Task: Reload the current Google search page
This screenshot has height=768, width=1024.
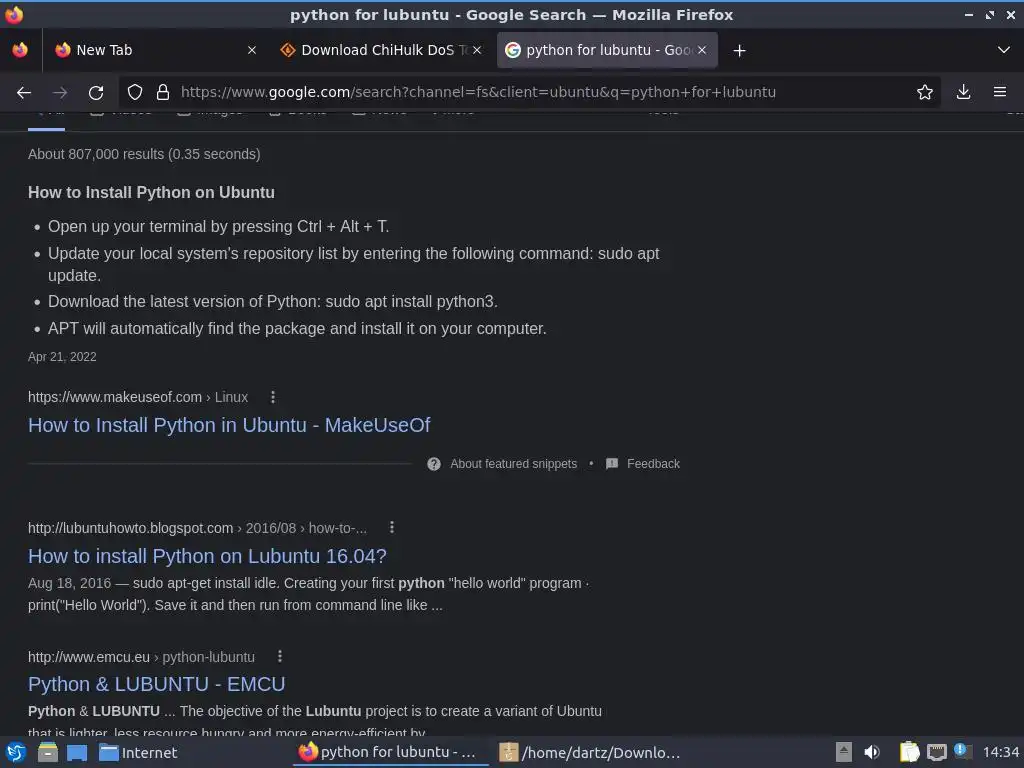Action: pyautogui.click(x=96, y=92)
